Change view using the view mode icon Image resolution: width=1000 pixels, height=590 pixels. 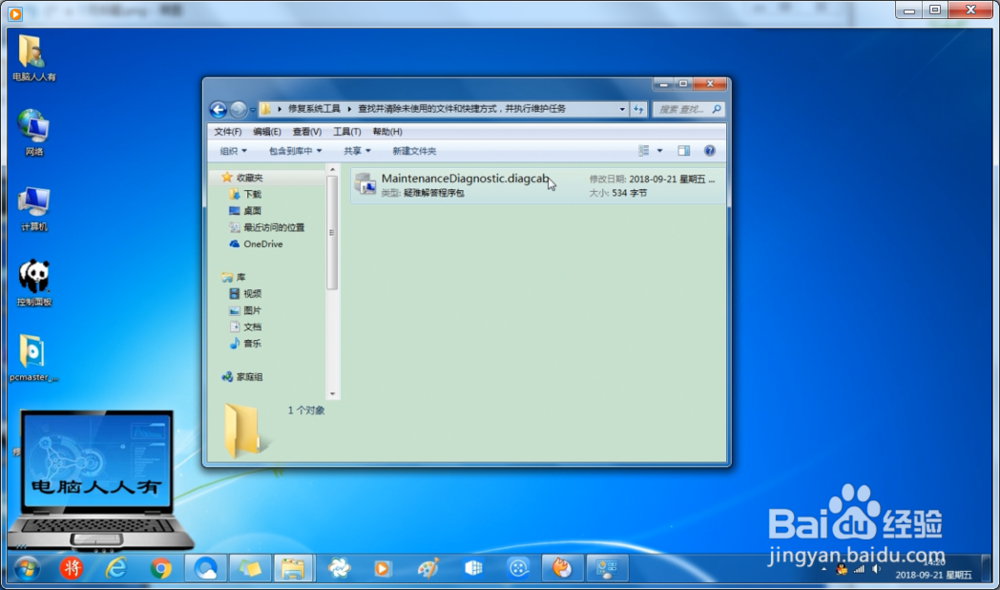click(644, 151)
